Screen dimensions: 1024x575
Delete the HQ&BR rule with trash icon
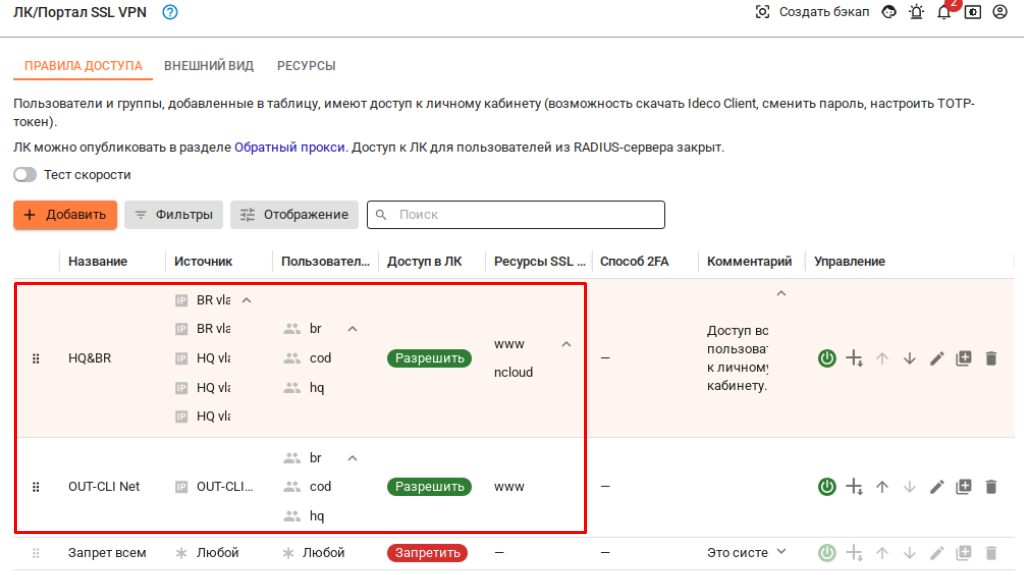click(x=991, y=358)
